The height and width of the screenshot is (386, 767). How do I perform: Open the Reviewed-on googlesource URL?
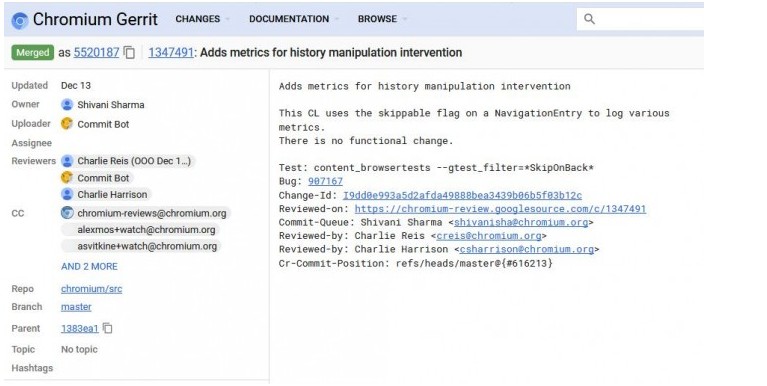[x=500, y=209]
